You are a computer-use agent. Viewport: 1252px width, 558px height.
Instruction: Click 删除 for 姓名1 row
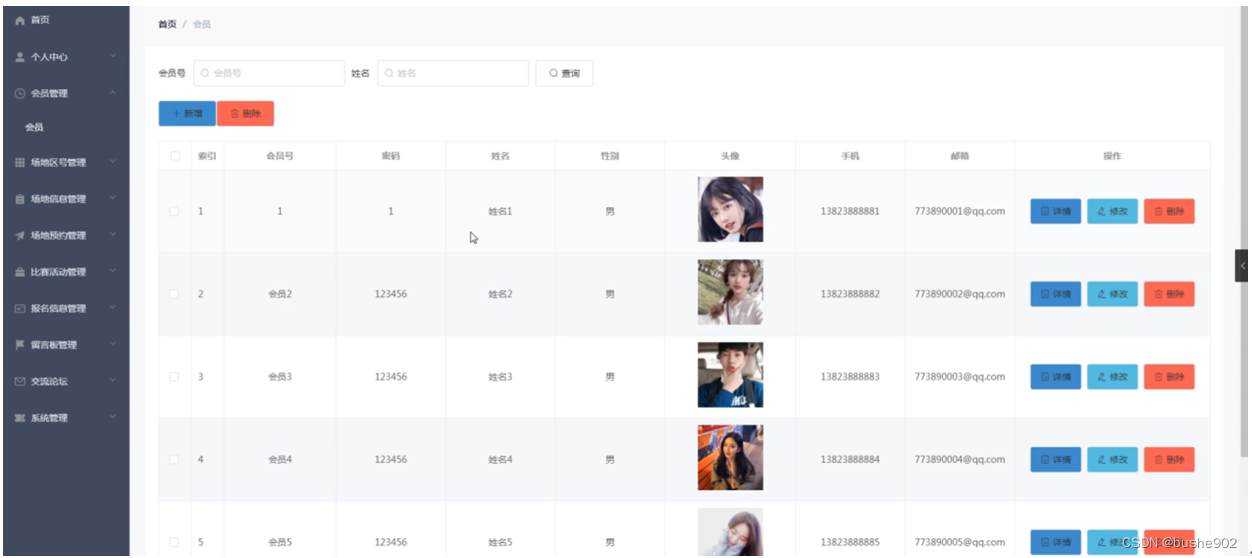click(x=1169, y=211)
